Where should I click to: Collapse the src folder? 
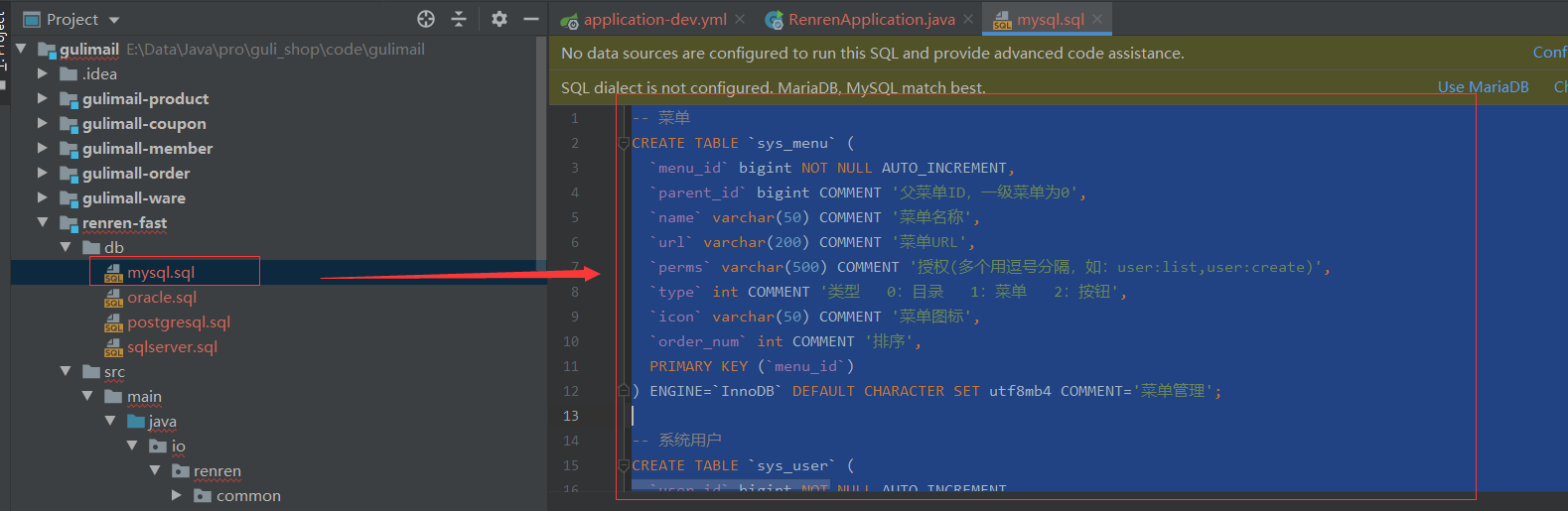click(66, 371)
